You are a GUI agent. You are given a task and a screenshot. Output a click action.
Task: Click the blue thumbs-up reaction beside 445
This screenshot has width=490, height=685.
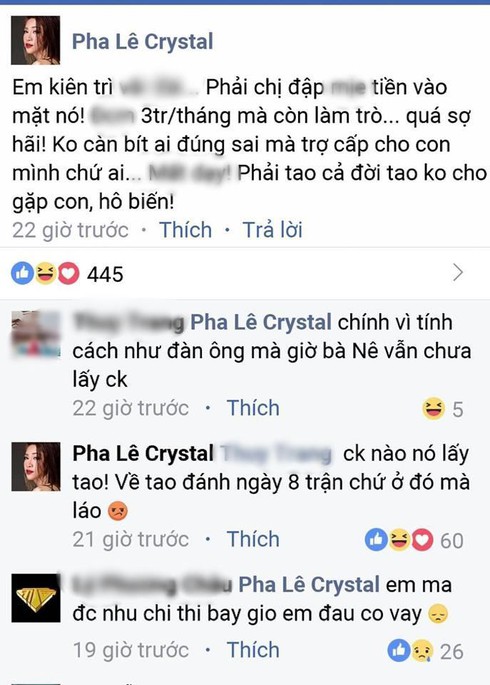pyautogui.click(x=22, y=273)
